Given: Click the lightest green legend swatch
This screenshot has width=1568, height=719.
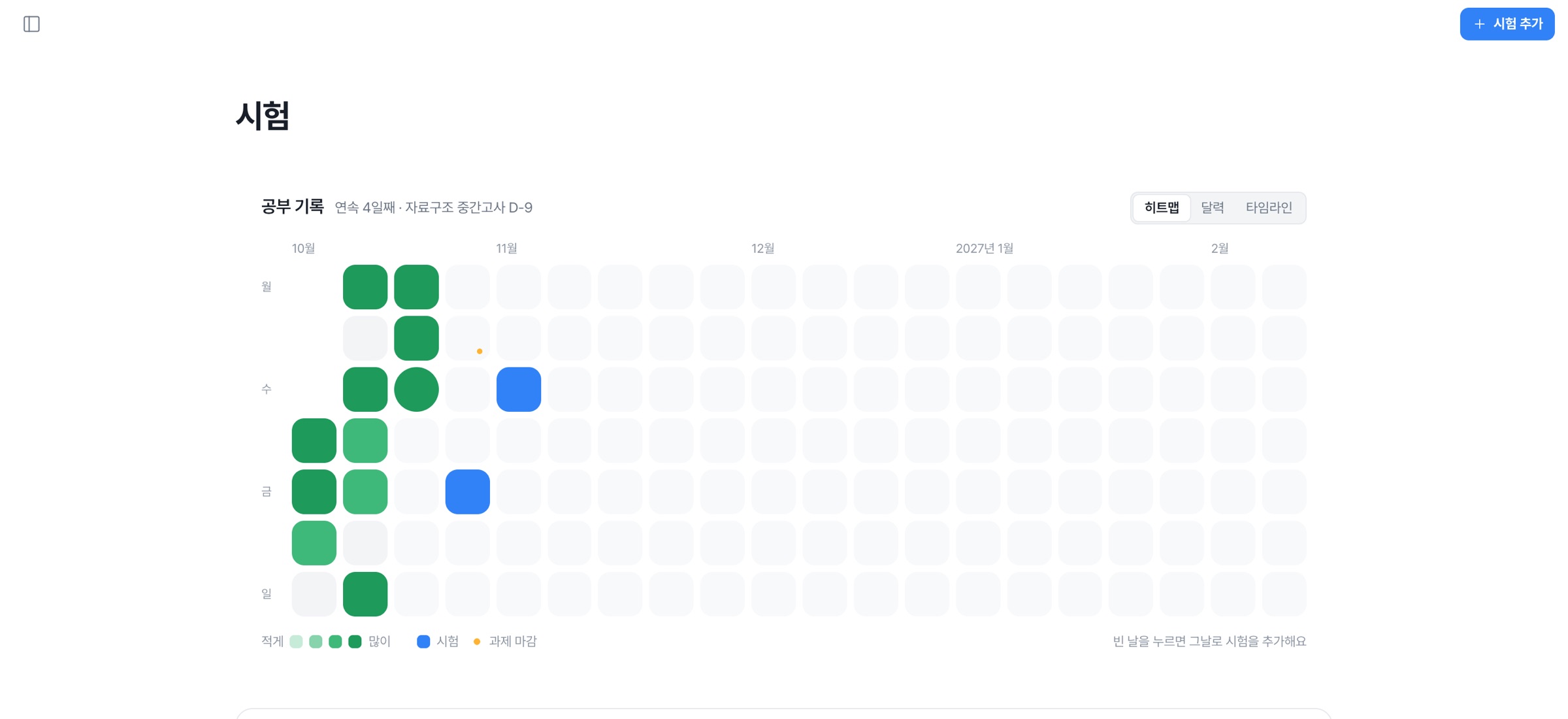Looking at the screenshot, I should (296, 642).
